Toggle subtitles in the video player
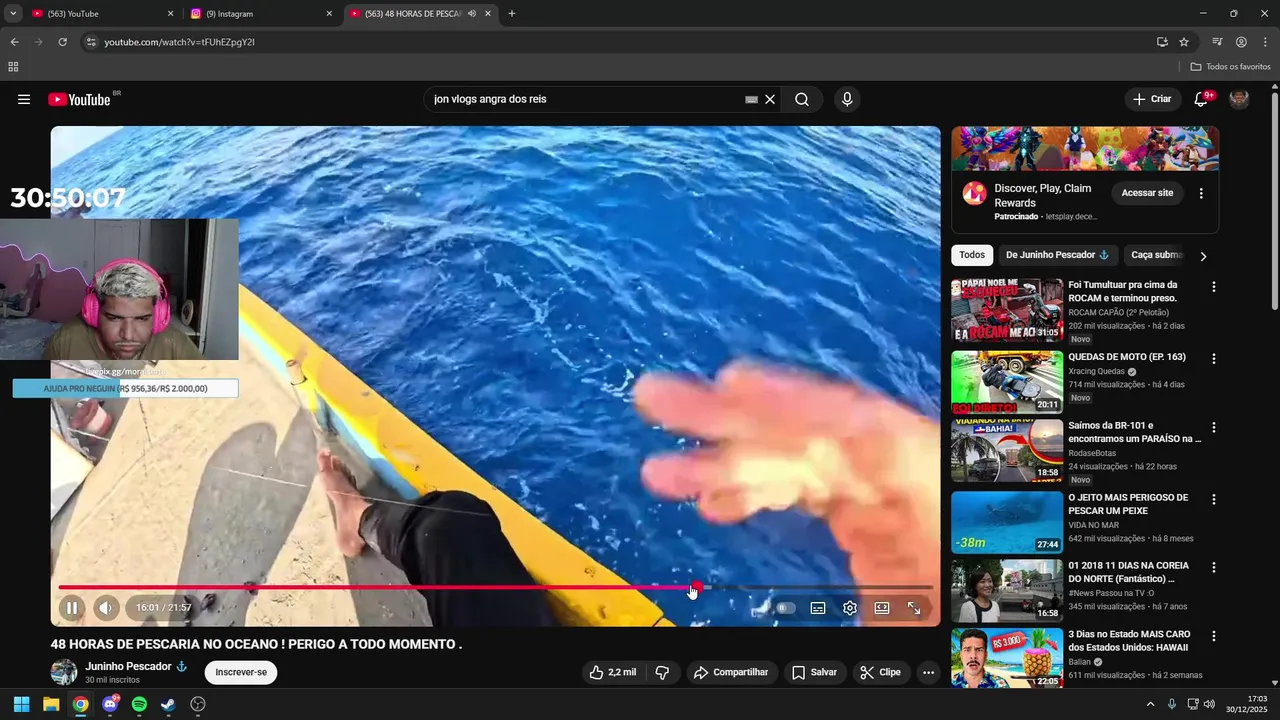The height and width of the screenshot is (720, 1280). coord(818,608)
